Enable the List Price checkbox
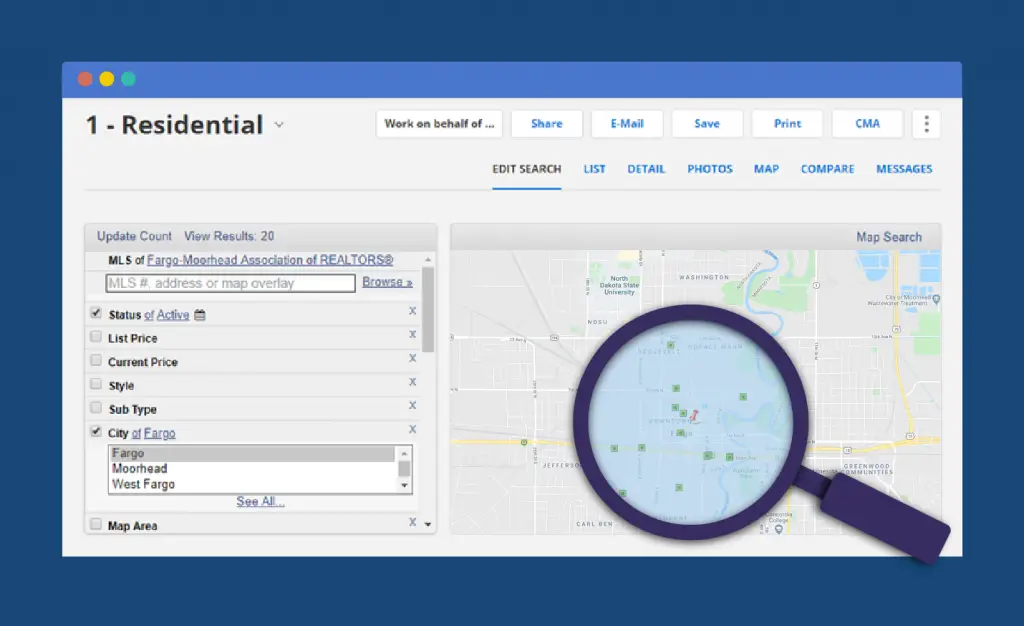Viewport: 1024px width, 626px height. coord(96,337)
